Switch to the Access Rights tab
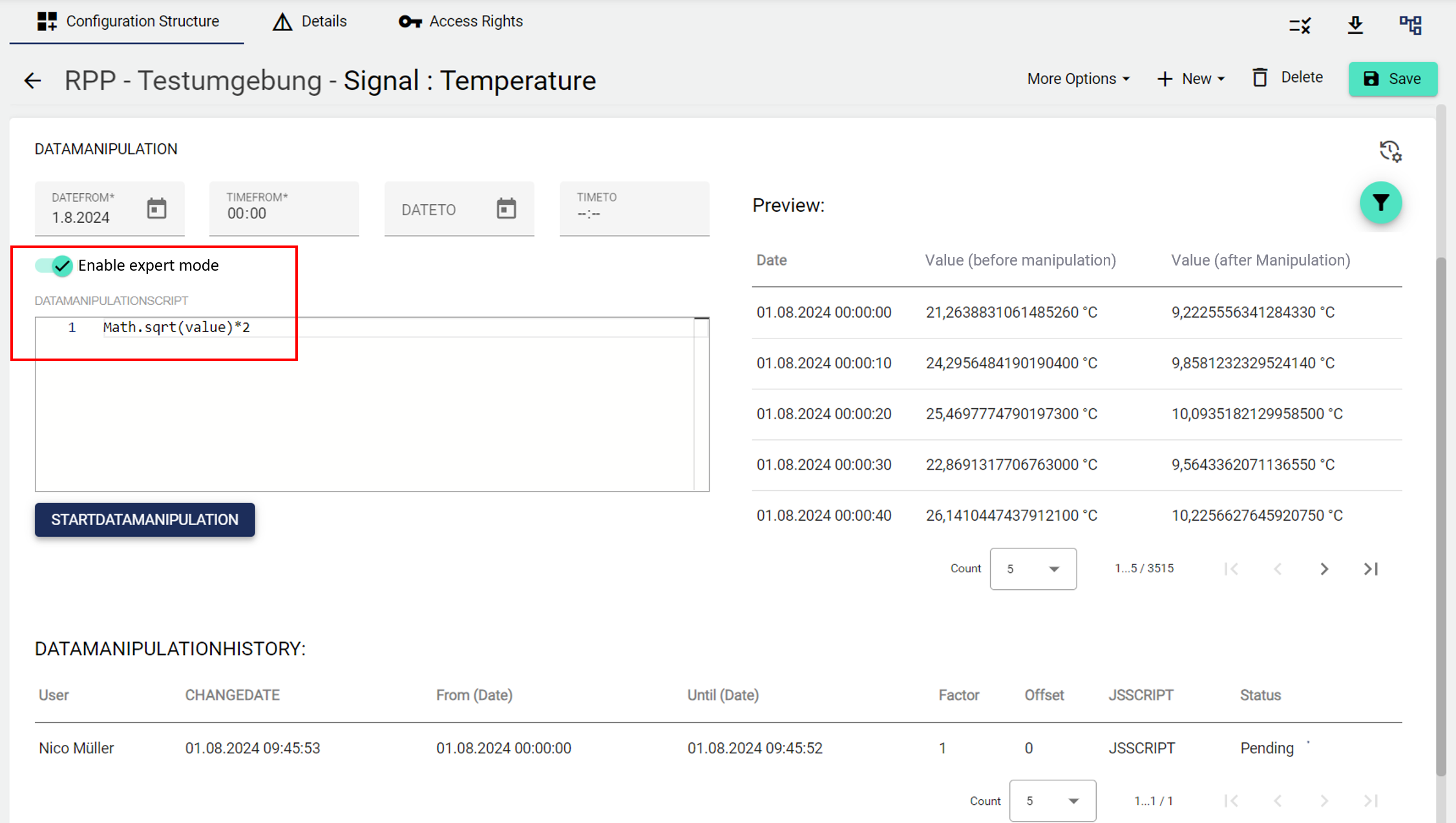The image size is (1456, 823). tap(461, 21)
